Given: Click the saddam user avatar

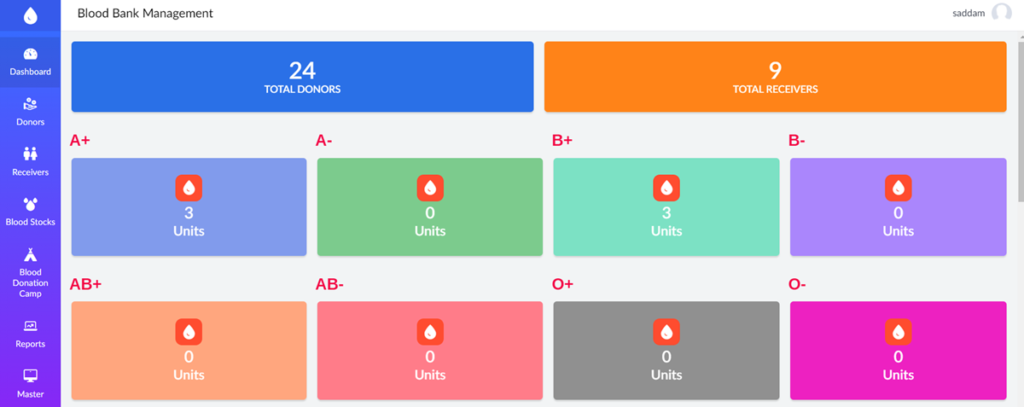Looking at the screenshot, I should pyautogui.click(x=1001, y=13).
